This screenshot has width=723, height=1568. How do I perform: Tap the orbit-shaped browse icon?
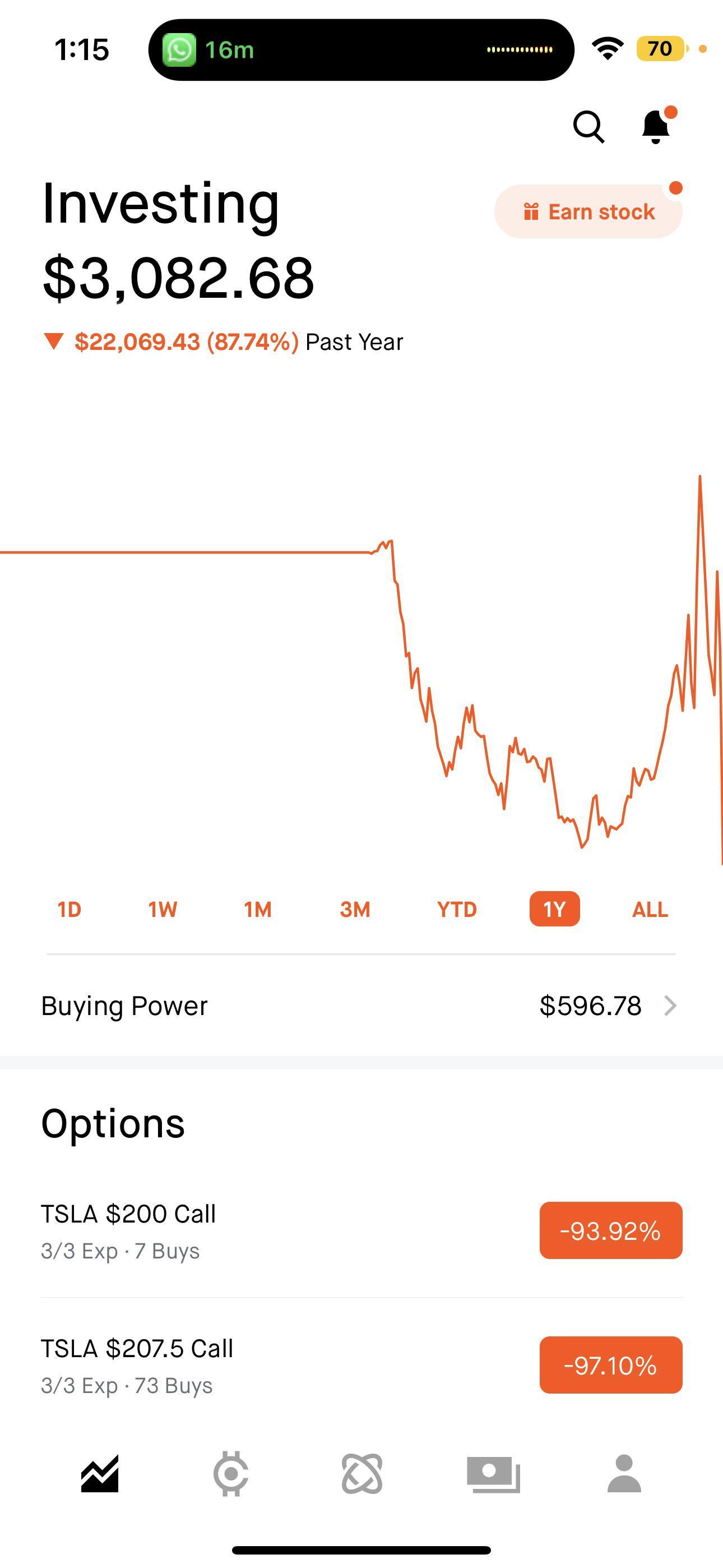(x=362, y=1474)
